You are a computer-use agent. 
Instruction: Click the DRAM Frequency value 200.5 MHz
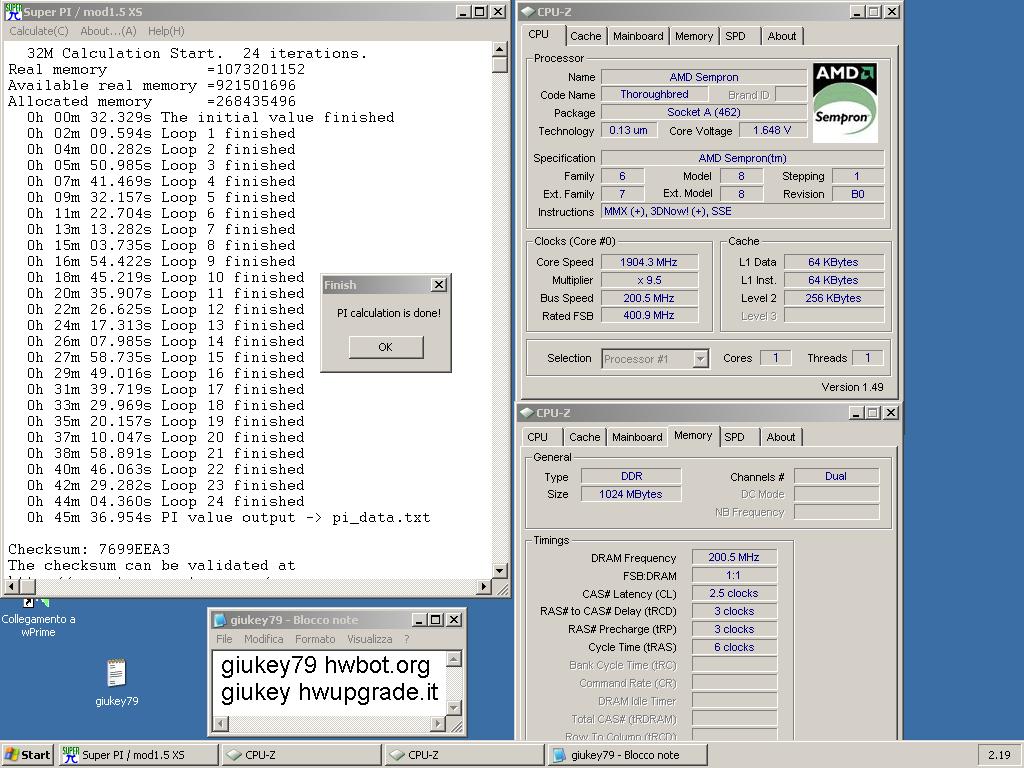click(x=734, y=557)
